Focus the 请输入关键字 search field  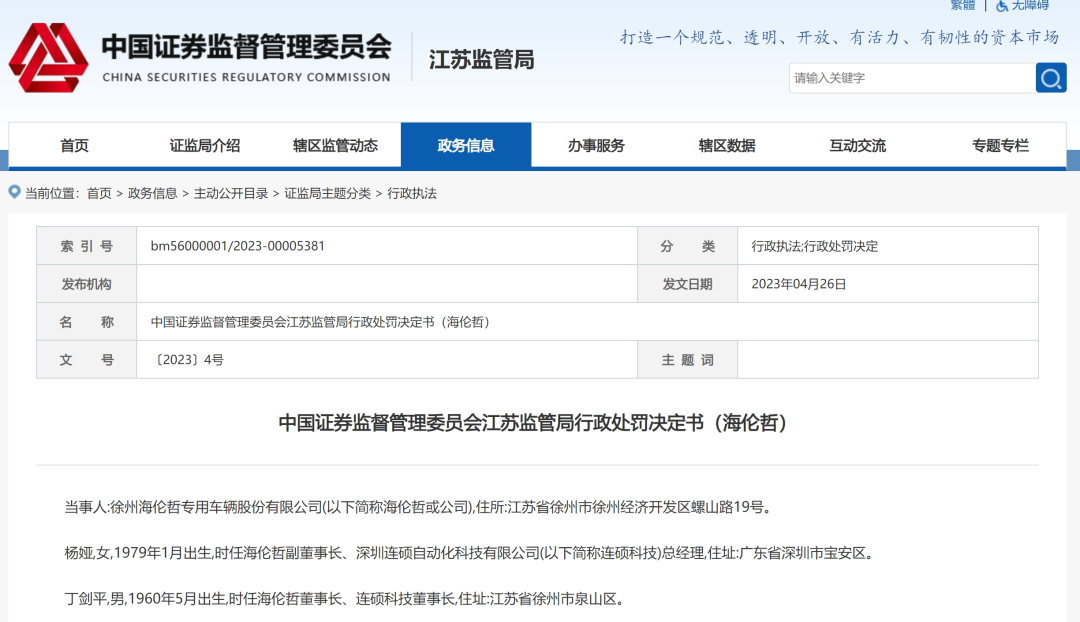point(912,78)
